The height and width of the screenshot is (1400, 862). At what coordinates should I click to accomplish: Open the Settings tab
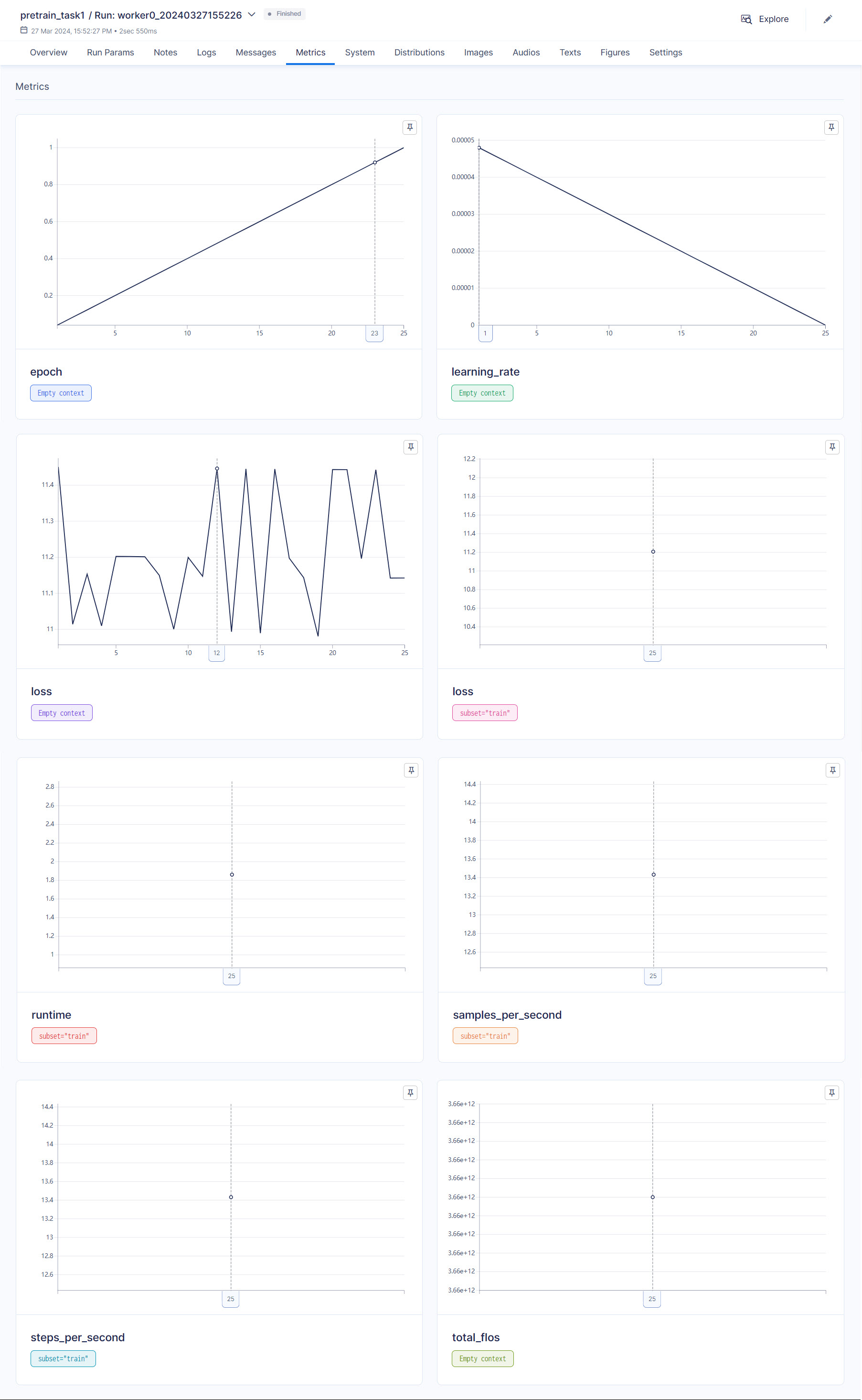click(x=665, y=53)
